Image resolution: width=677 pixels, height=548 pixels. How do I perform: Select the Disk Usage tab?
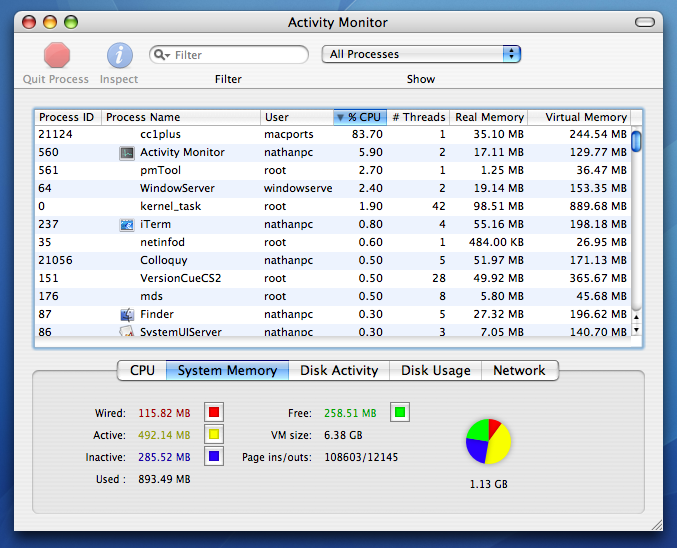pos(435,370)
